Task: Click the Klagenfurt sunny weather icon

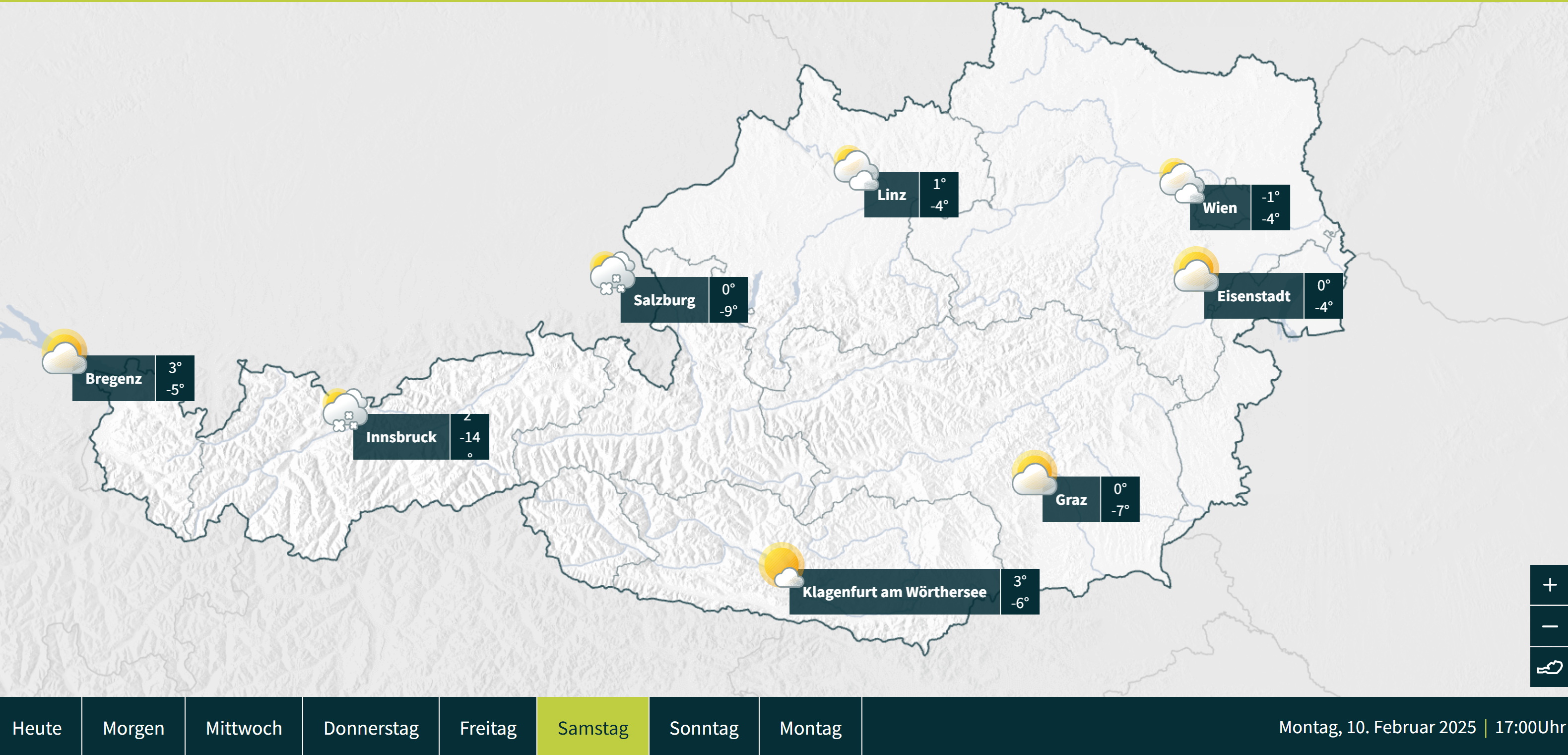Action: coord(782,565)
